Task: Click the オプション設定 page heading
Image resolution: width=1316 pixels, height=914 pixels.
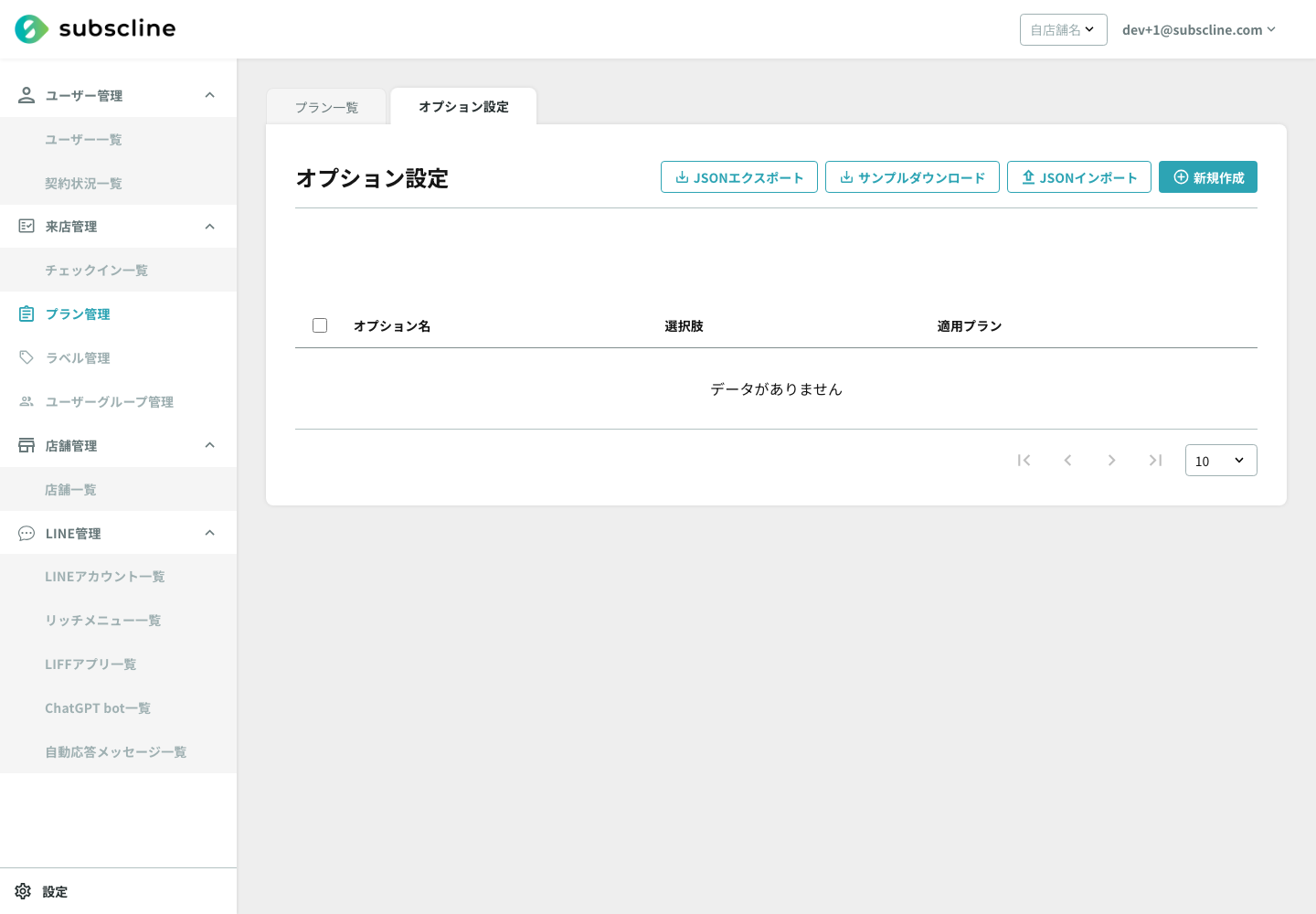Action: tap(372, 177)
